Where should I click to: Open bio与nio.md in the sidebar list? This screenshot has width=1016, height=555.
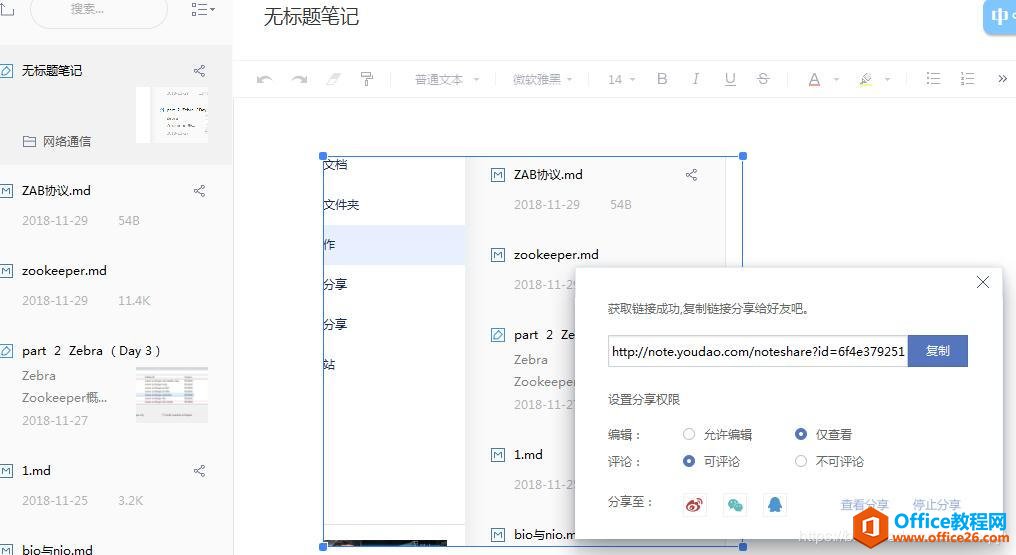click(x=57, y=549)
